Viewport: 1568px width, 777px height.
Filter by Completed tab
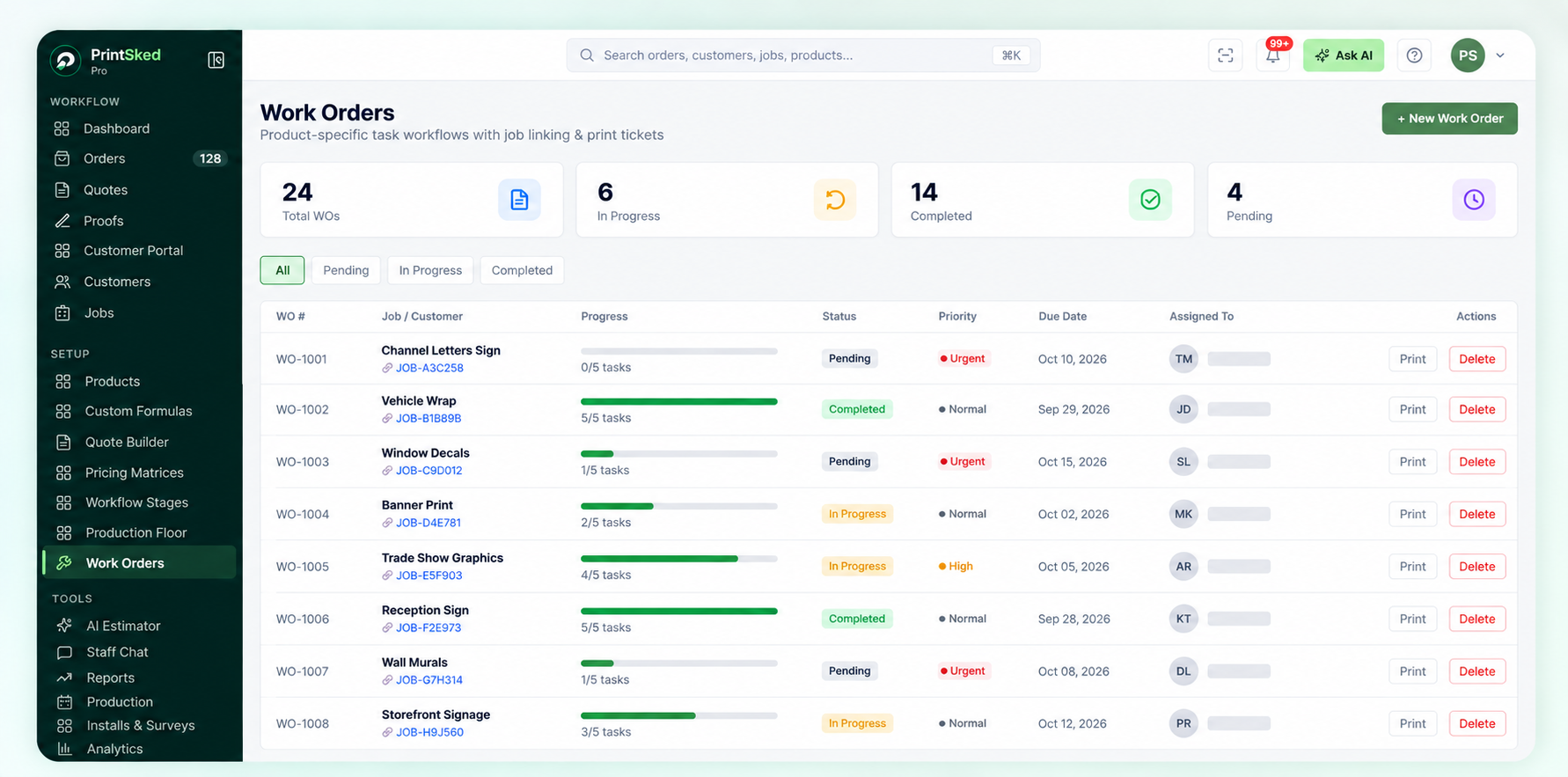522,270
